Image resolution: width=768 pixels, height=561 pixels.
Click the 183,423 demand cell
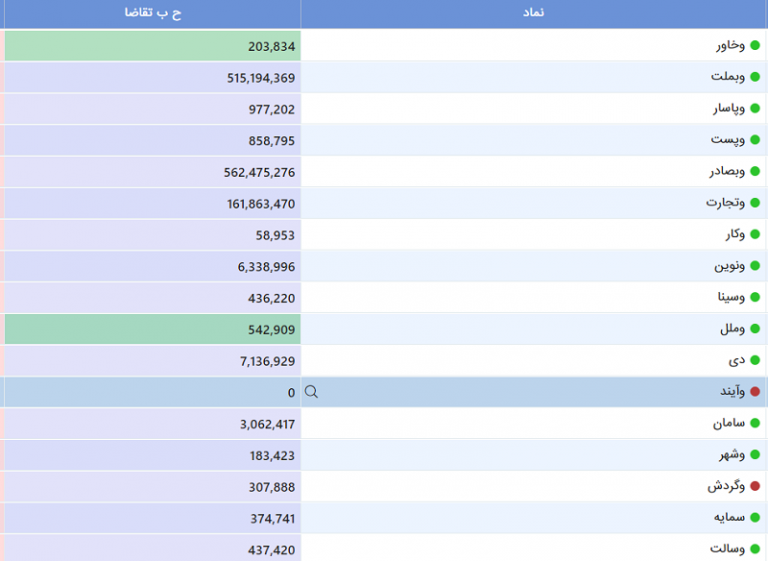coord(152,455)
